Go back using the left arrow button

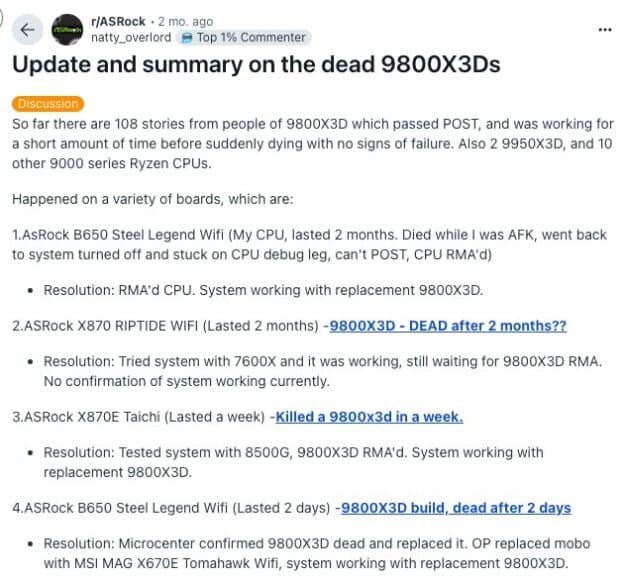click(x=27, y=29)
